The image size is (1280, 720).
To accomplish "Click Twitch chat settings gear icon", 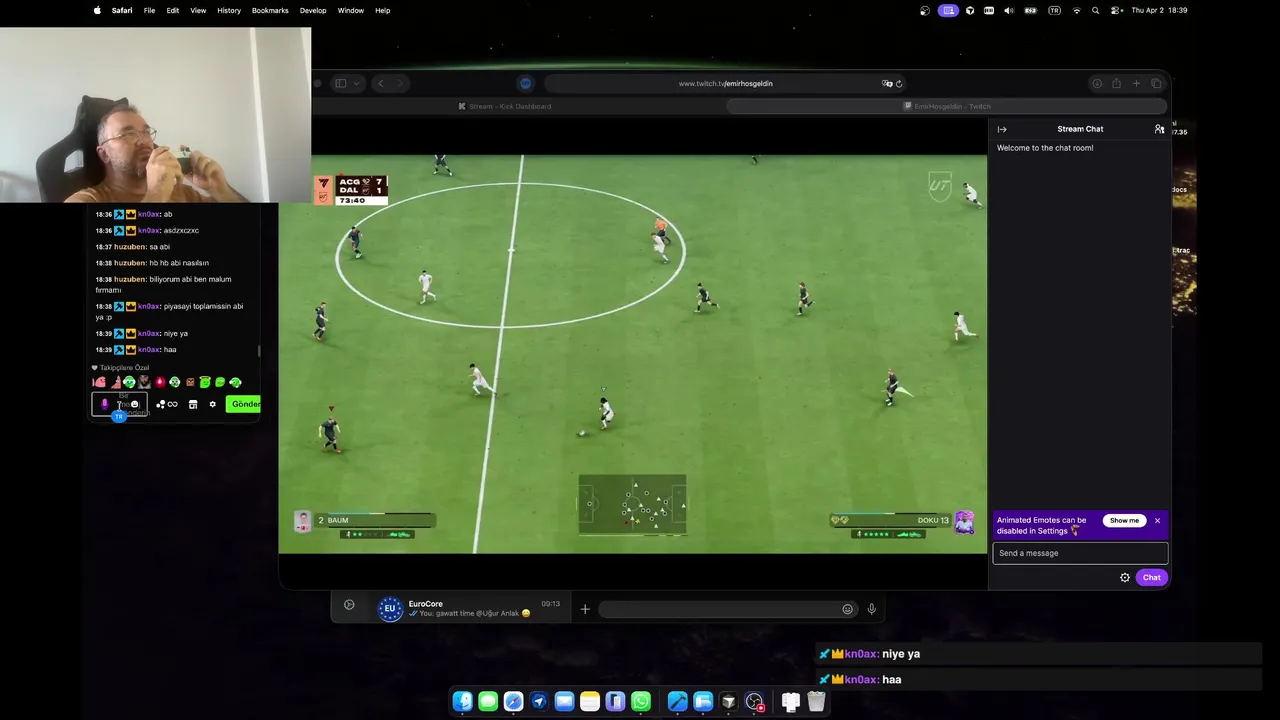I will click(x=1125, y=577).
